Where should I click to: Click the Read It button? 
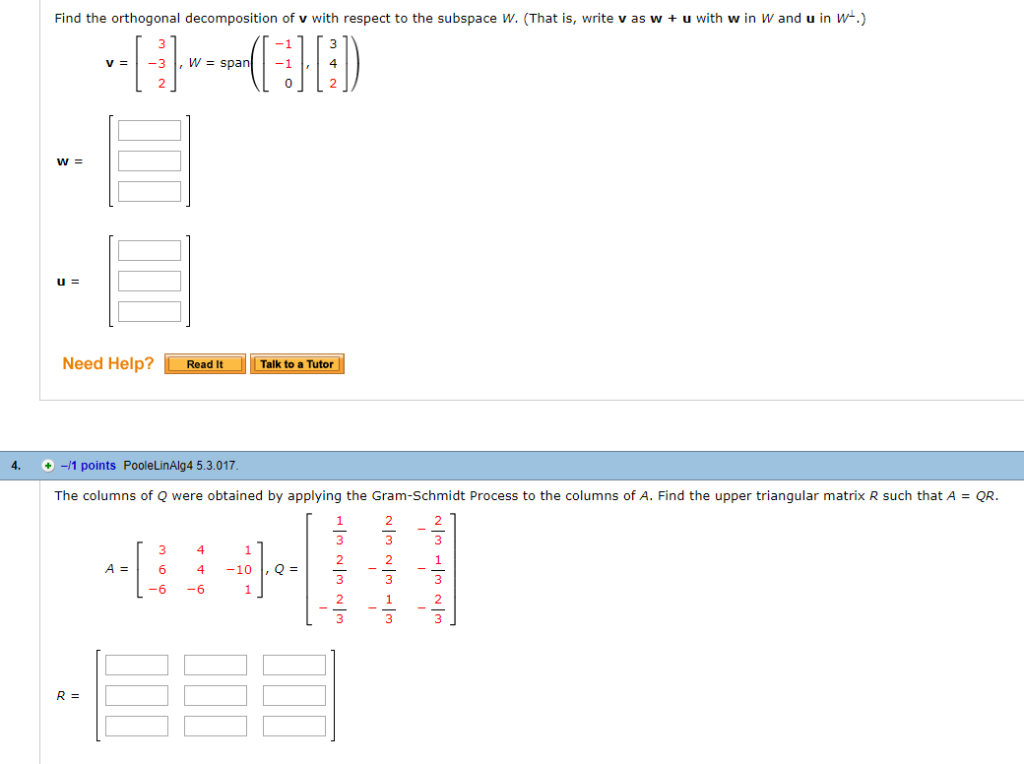tap(204, 364)
